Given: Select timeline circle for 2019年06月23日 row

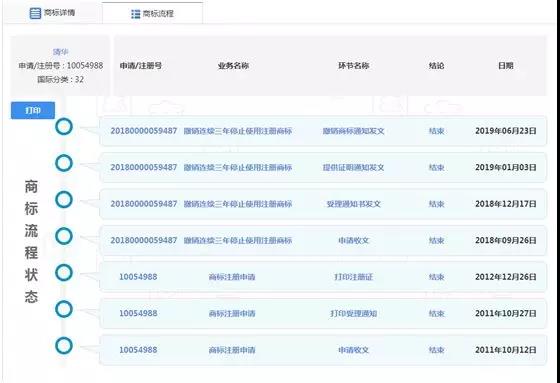Looking at the screenshot, I should 64,126.
